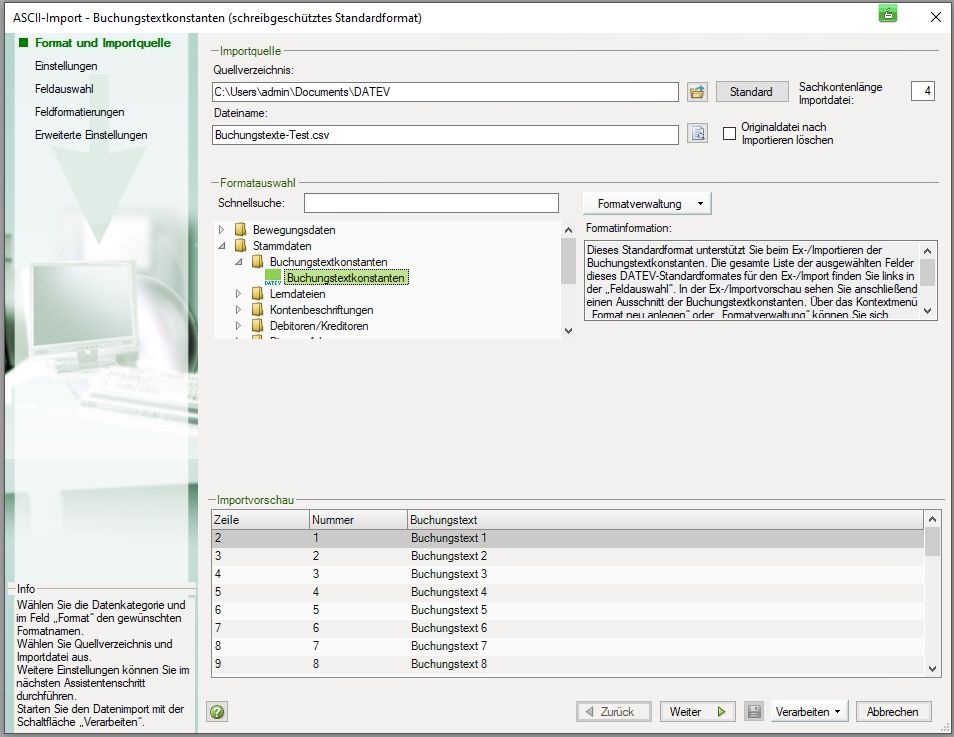The image size is (954, 737).
Task: Select the Kontenbeschriftungen tree item
Action: coord(321,309)
